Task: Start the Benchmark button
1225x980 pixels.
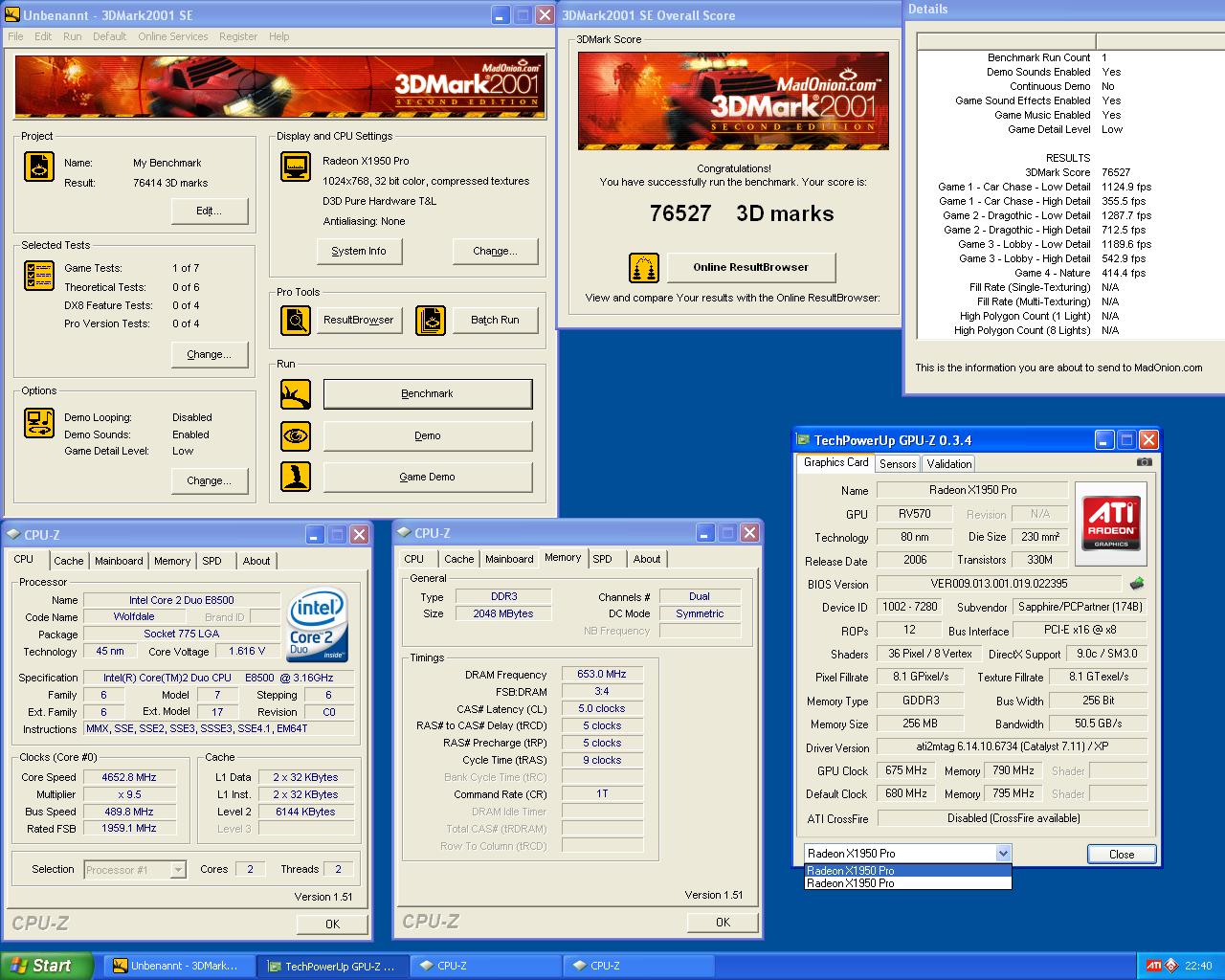Action: [x=428, y=393]
